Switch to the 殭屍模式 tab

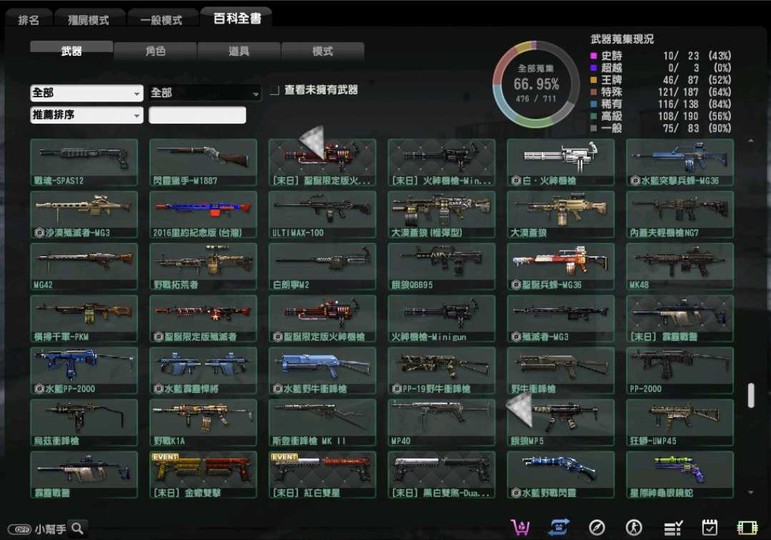[x=89, y=20]
